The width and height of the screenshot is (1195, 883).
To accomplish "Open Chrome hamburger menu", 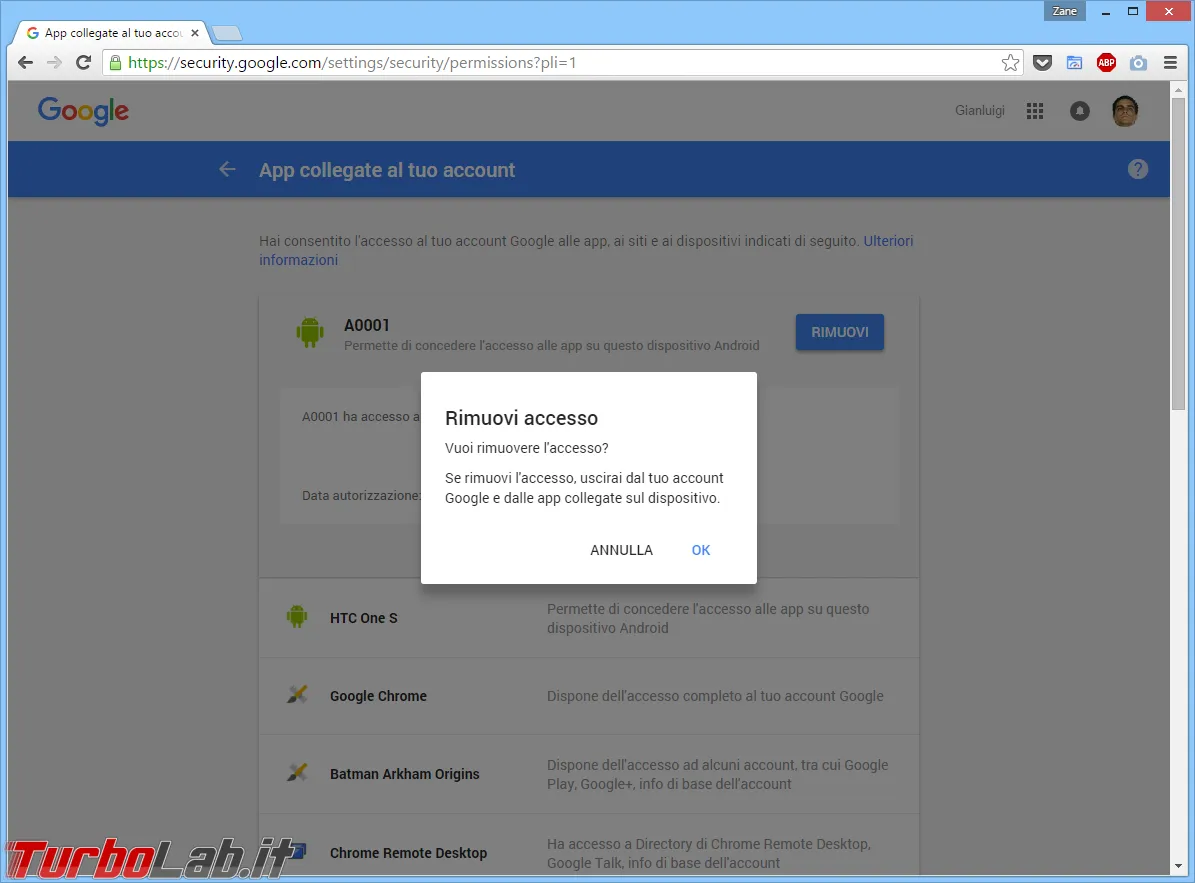I will coord(1170,62).
